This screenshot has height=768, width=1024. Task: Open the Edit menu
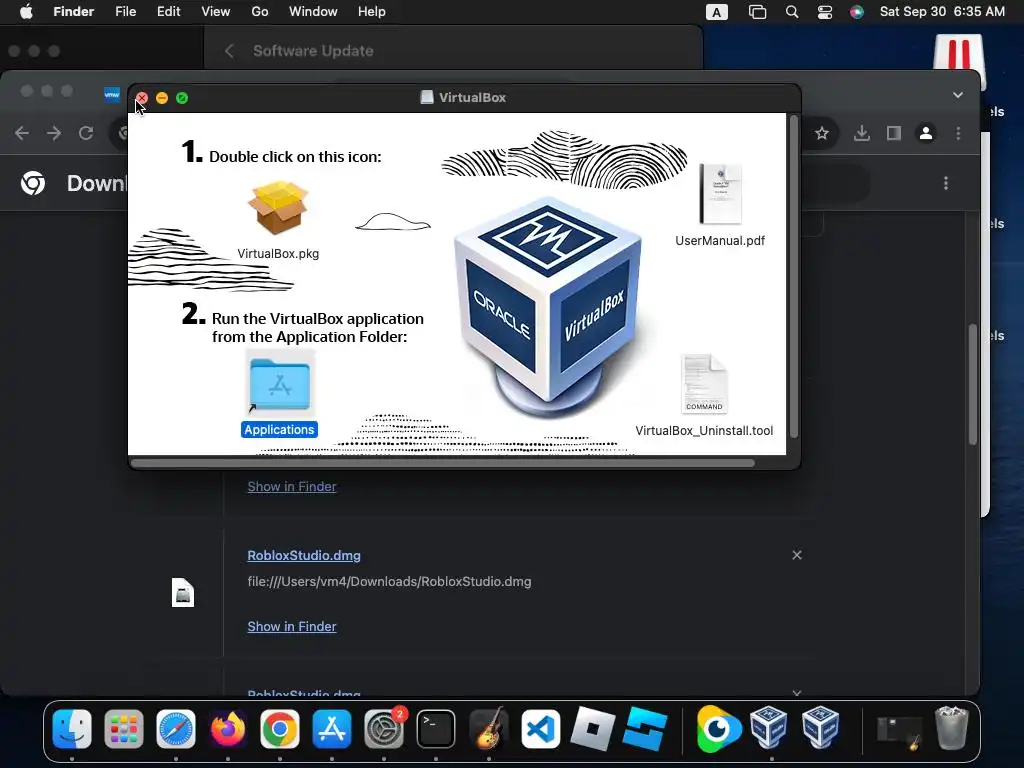click(168, 12)
